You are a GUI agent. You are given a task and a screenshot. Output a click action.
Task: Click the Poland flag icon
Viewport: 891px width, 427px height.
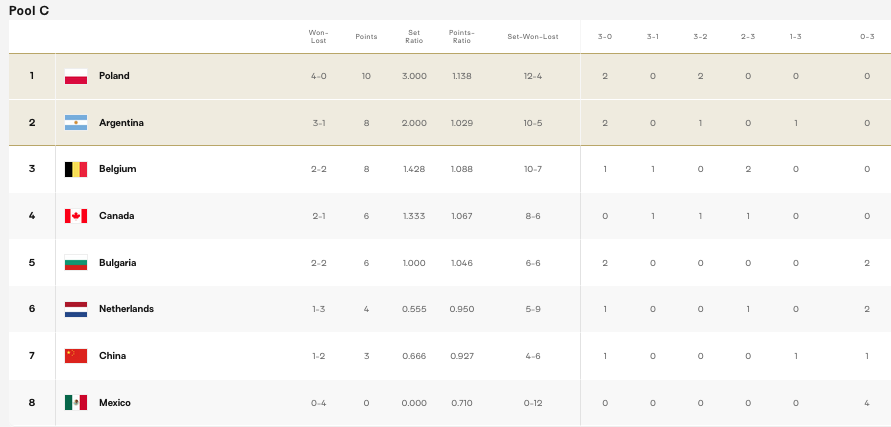pyautogui.click(x=76, y=76)
